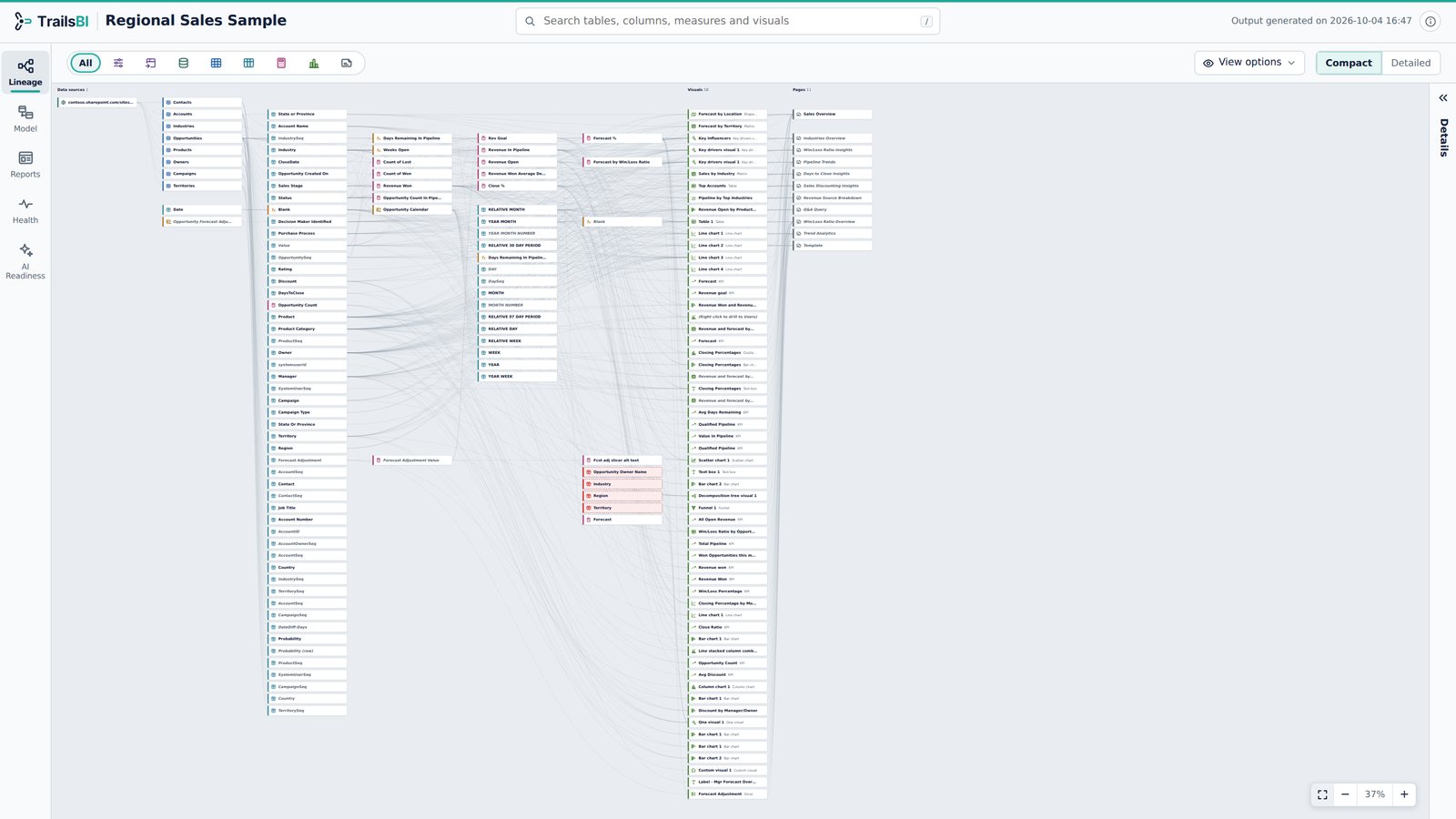Filter by green bar chart visuals icon

[x=314, y=63]
